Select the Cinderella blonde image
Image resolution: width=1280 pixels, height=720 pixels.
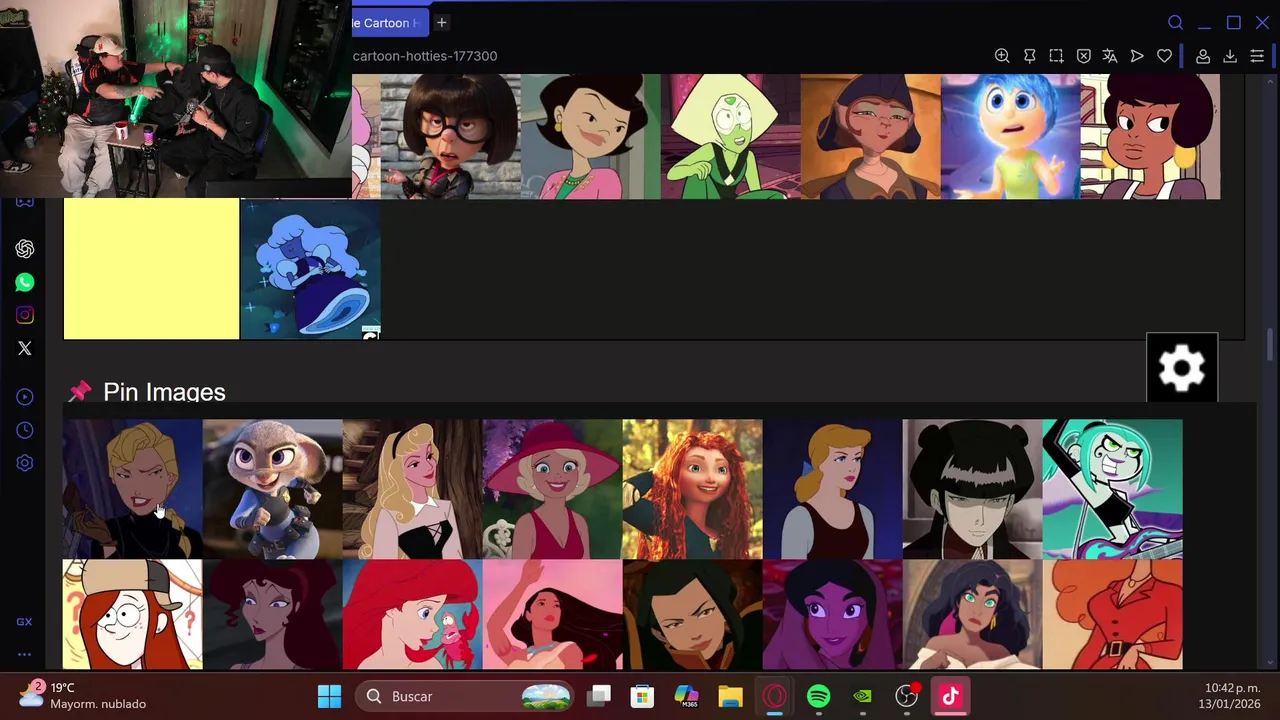pyautogui.click(x=832, y=489)
